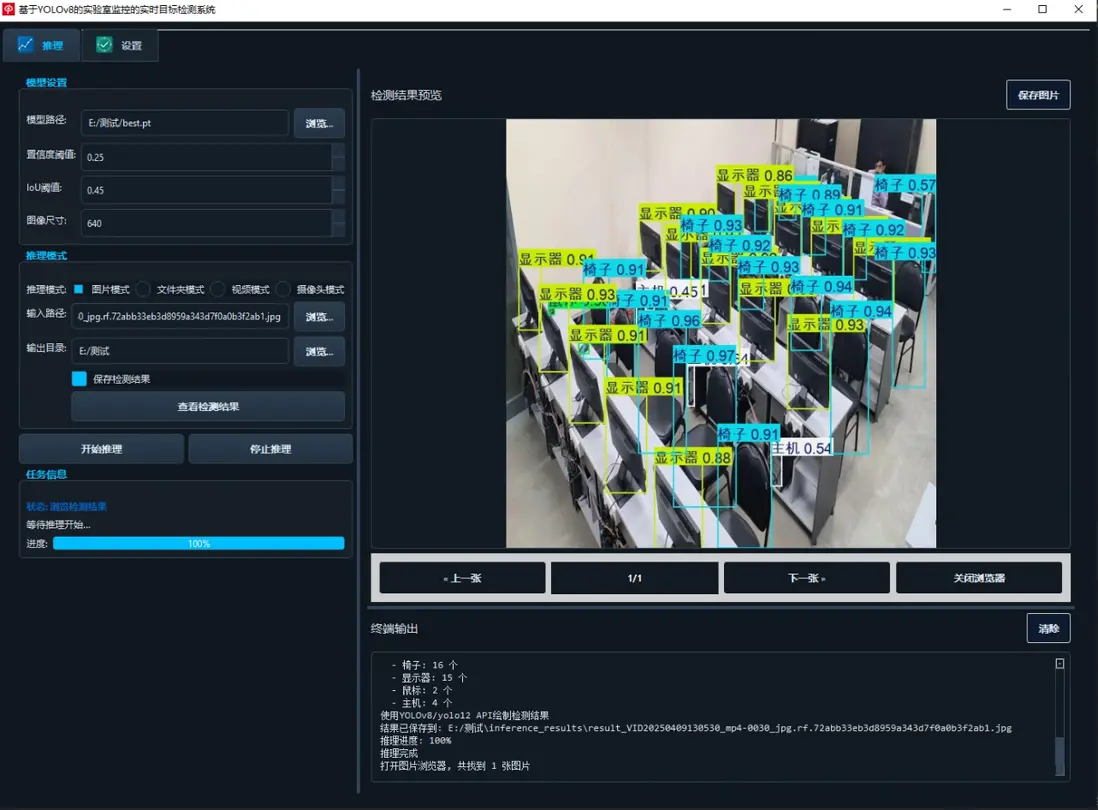The height and width of the screenshot is (810, 1098).
Task: Switch to the 设置 tab
Action: click(120, 46)
